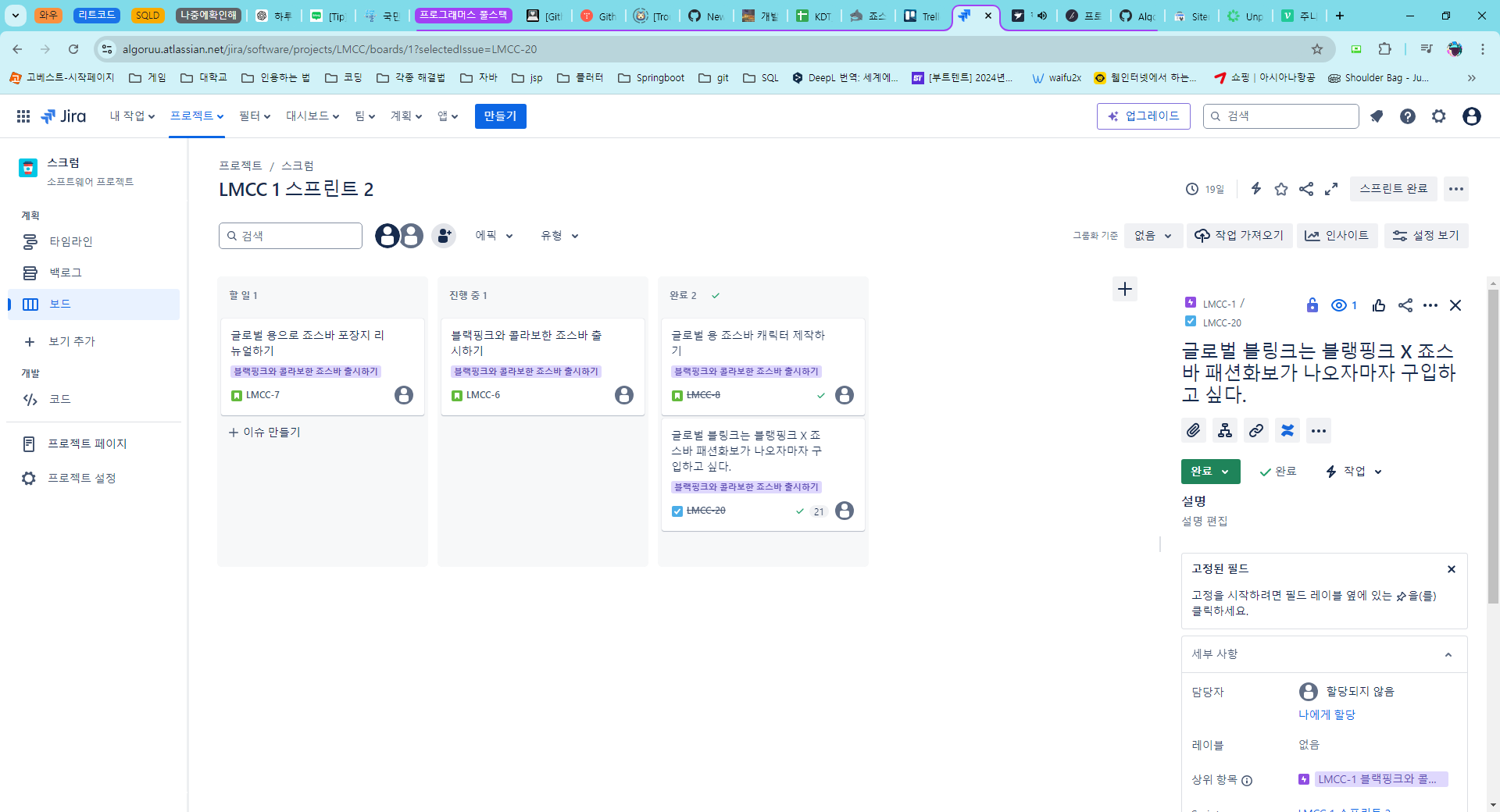Click the 만들기 create button
Screen dimensions: 1500x812
pos(500,116)
